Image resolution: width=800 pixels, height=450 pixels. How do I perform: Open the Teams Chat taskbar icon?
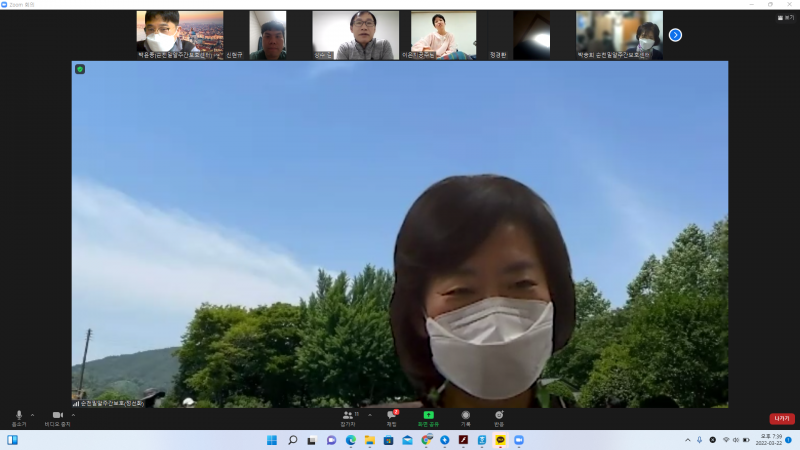point(331,440)
